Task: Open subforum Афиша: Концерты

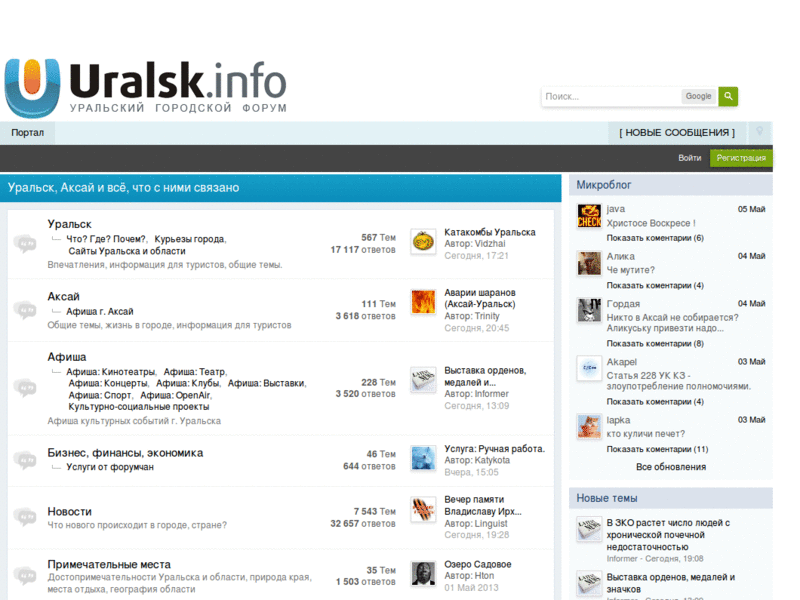Action: (108, 383)
